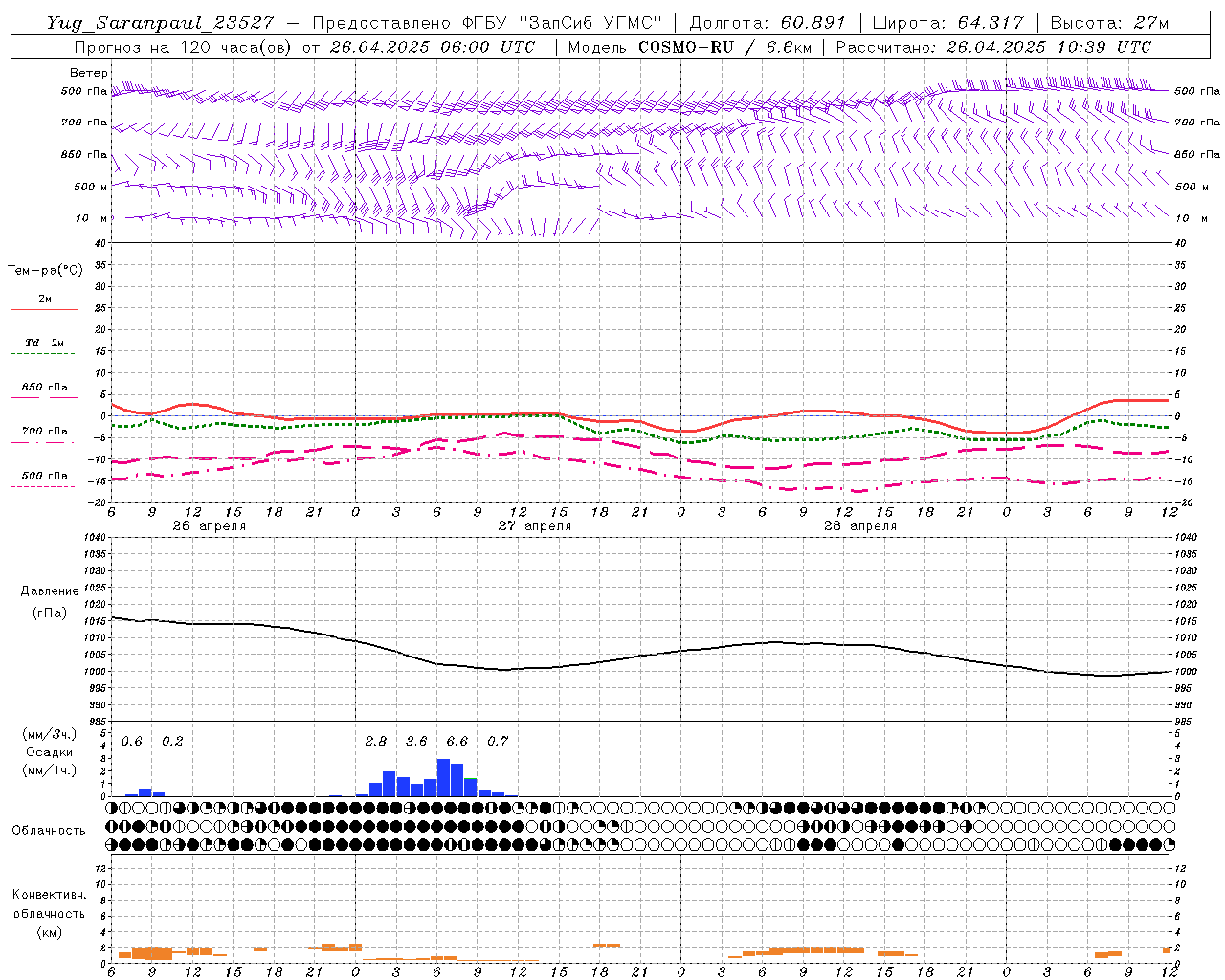The width and height of the screenshot is (1225, 980).
Task: Click the 'Рассчитано: 26.04.2025 10:39 UTC' text
Action: [993, 47]
